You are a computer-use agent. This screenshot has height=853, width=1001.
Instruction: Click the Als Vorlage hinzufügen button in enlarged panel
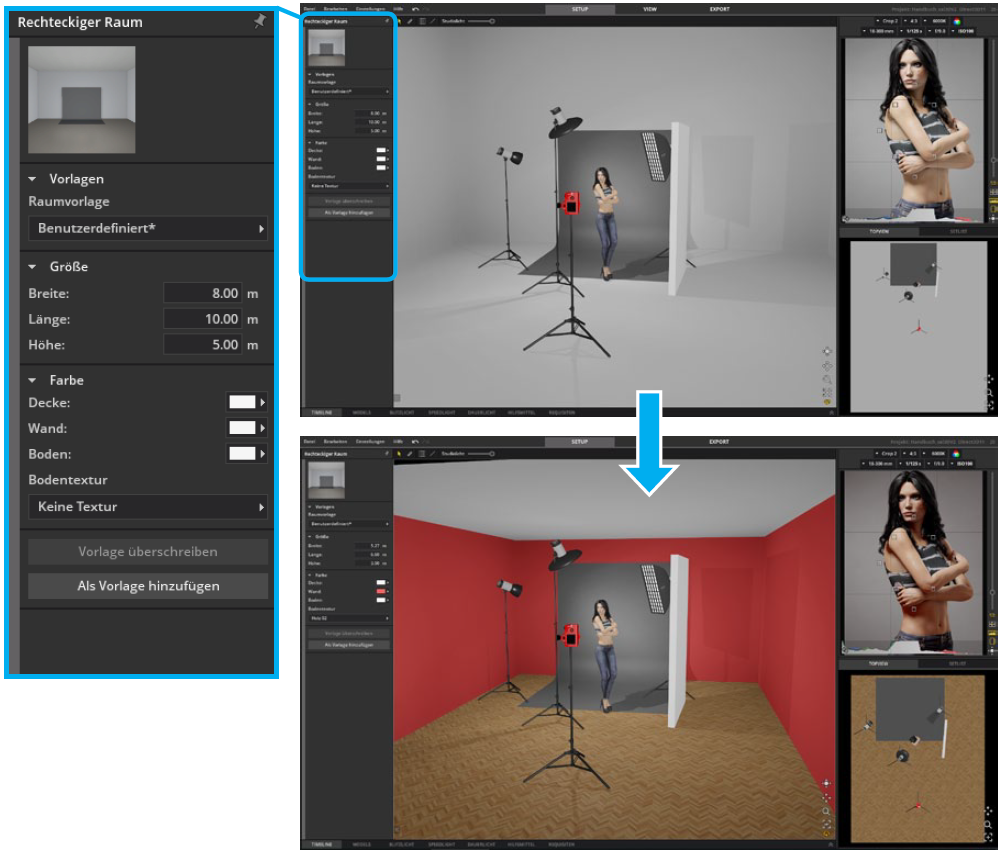(x=148, y=586)
